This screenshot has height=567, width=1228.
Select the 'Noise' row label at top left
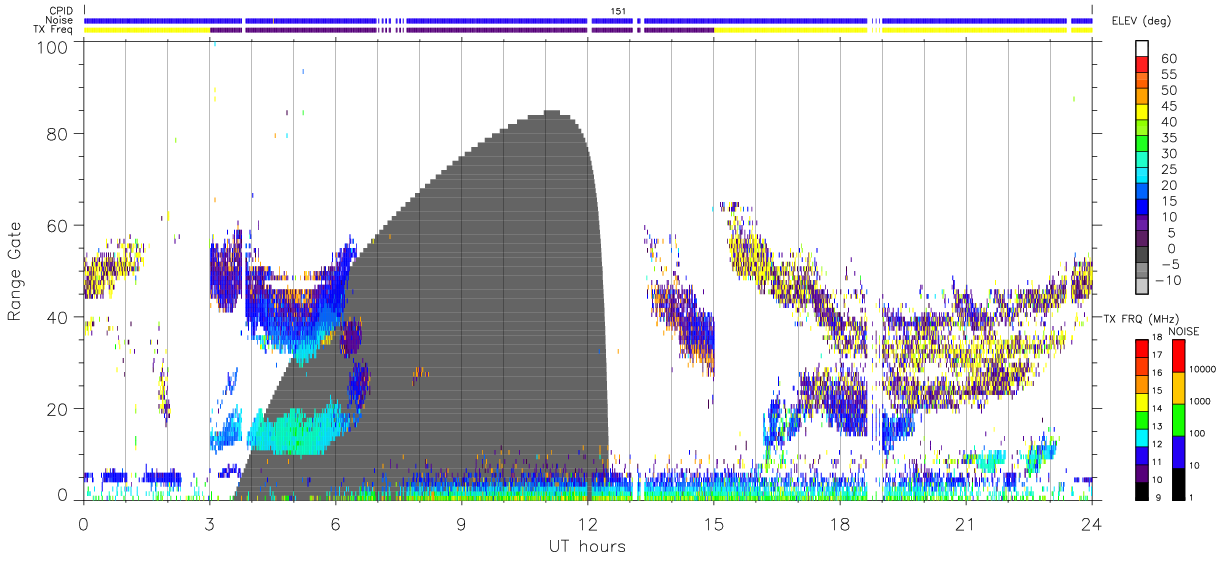coord(60,20)
